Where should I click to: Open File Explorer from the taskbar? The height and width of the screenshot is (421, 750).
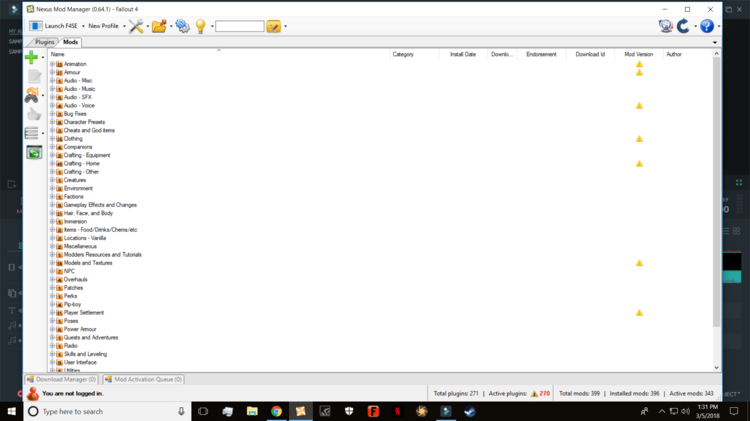(x=252, y=411)
